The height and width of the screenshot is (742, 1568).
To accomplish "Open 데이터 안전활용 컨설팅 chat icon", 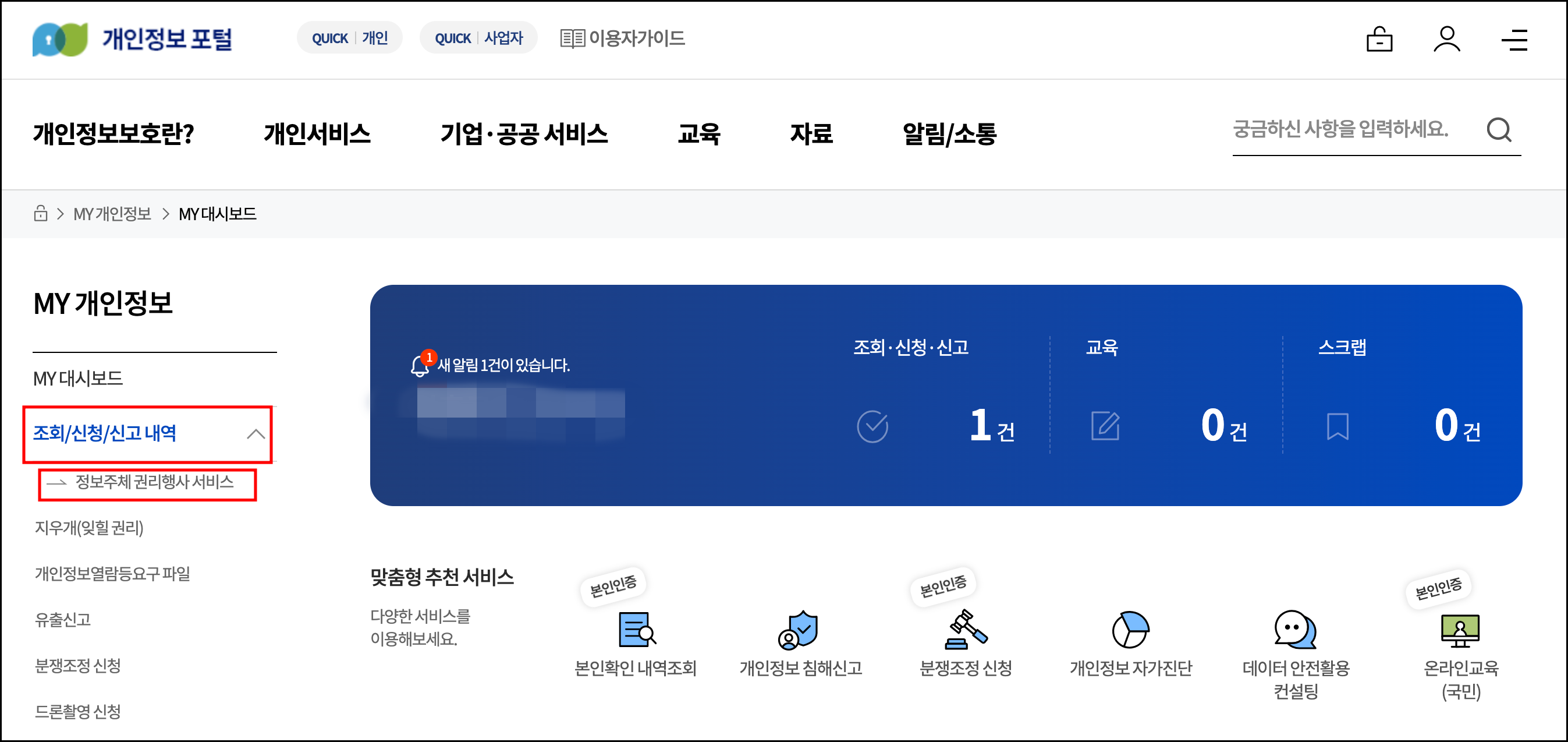I will pyautogui.click(x=1294, y=629).
